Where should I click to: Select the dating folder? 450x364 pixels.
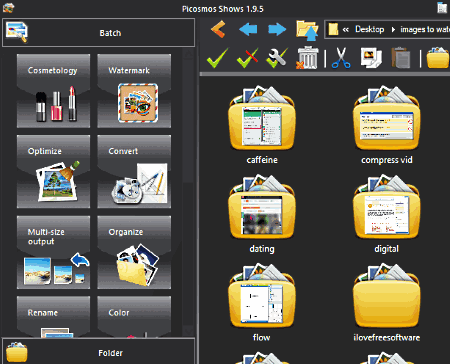(262, 214)
